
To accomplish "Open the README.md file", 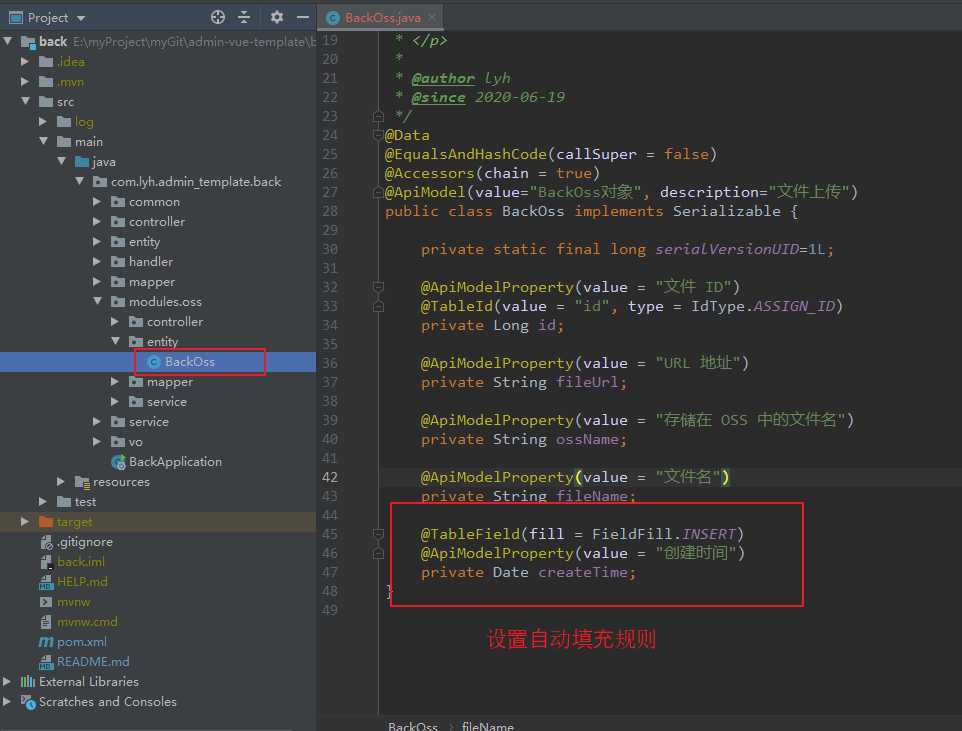I will tap(93, 662).
